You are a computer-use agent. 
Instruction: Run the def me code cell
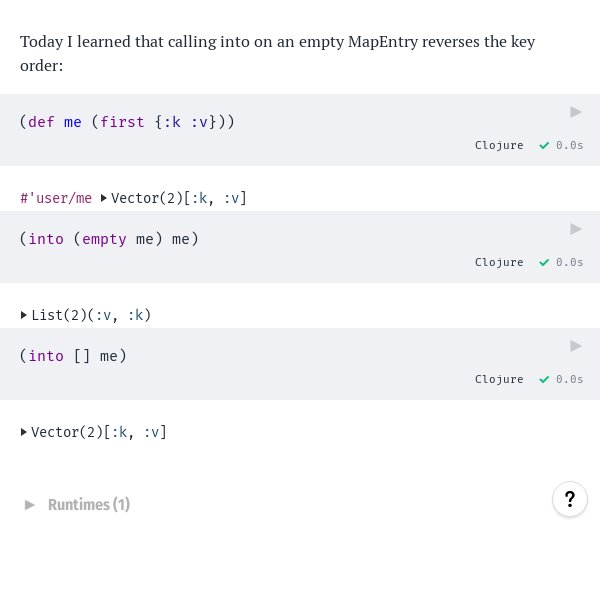point(576,112)
